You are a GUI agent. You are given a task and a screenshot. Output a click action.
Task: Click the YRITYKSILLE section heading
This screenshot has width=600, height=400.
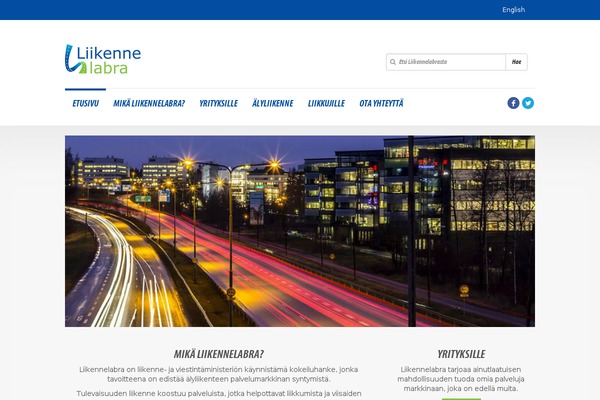point(461,354)
